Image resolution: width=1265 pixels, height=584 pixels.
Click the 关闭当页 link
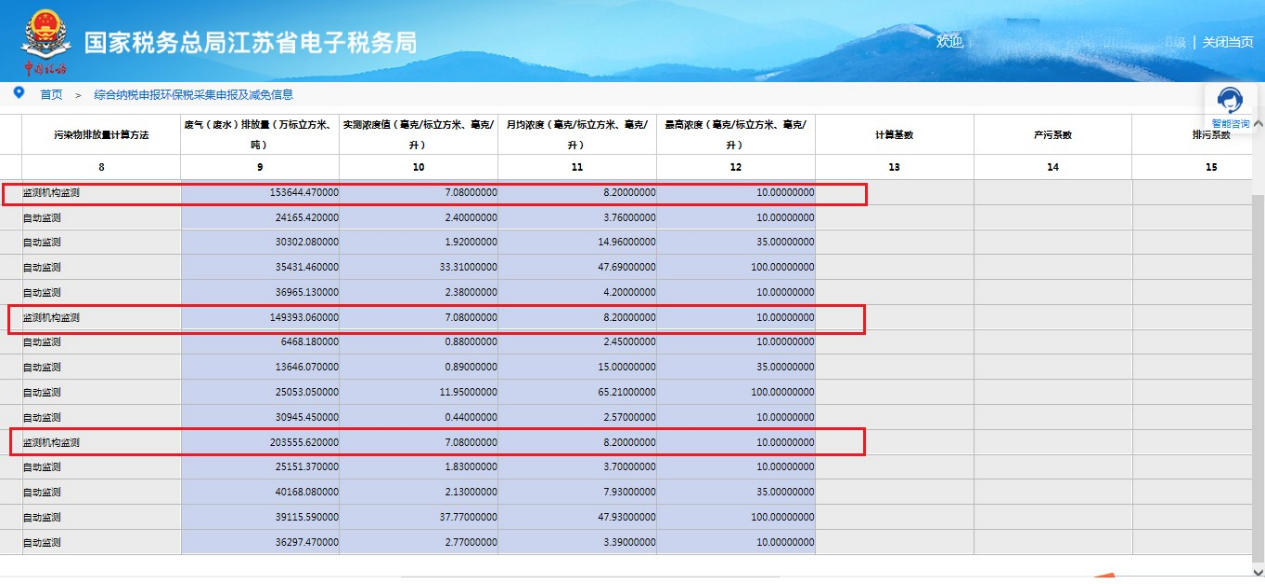point(1227,42)
